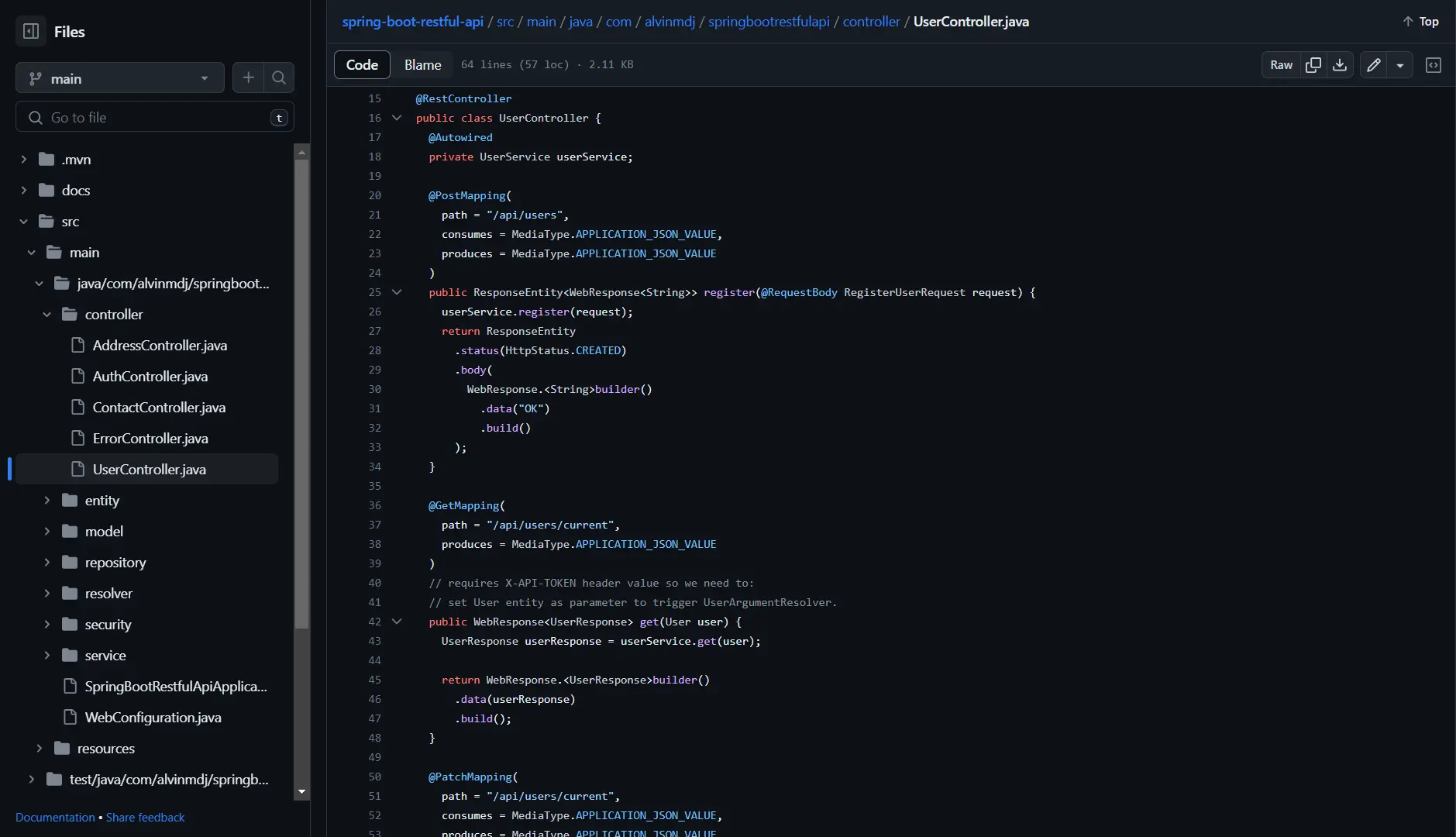
Task: Copy raw file contents icon
Action: pos(1313,65)
